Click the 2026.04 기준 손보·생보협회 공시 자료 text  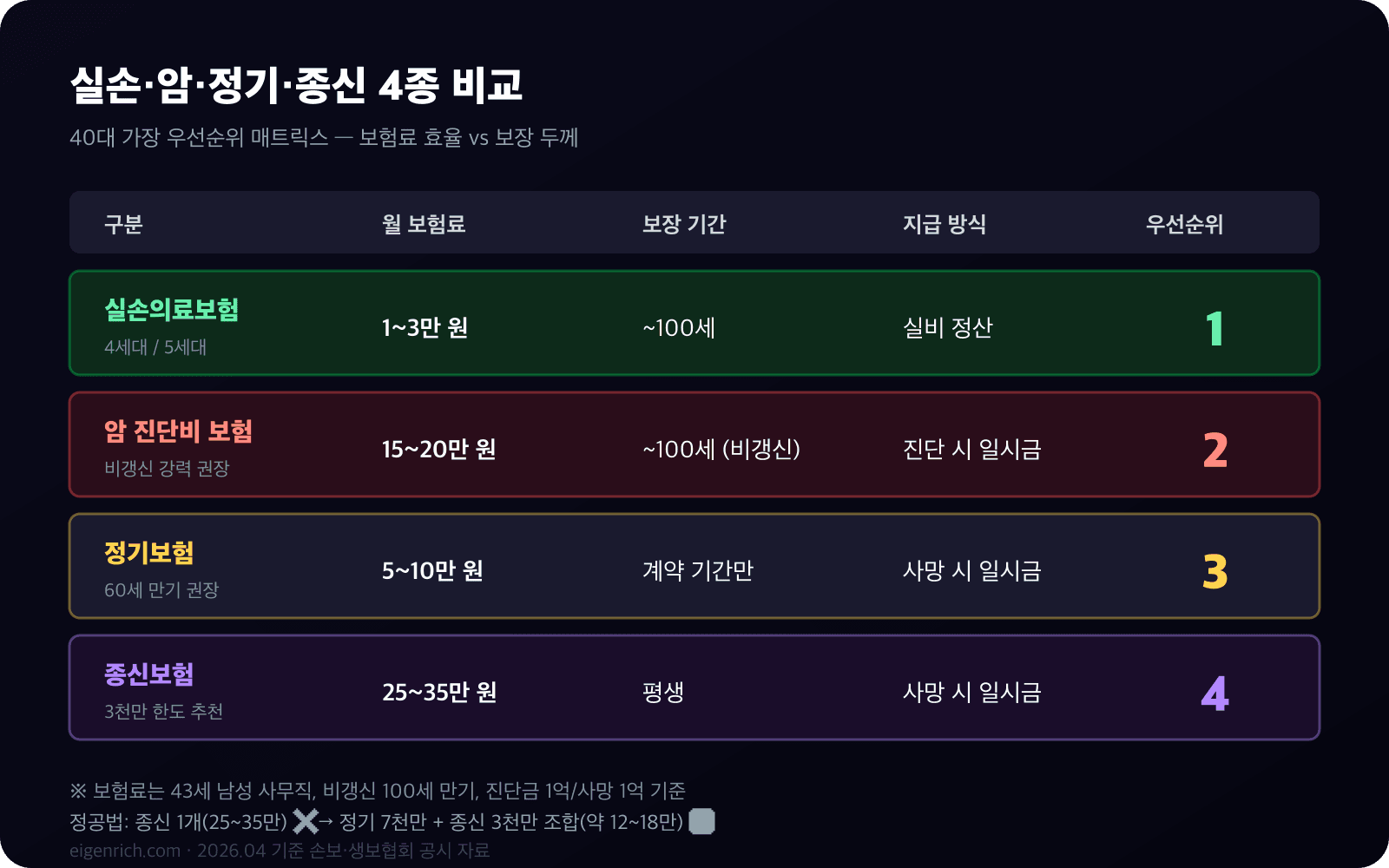tap(344, 851)
